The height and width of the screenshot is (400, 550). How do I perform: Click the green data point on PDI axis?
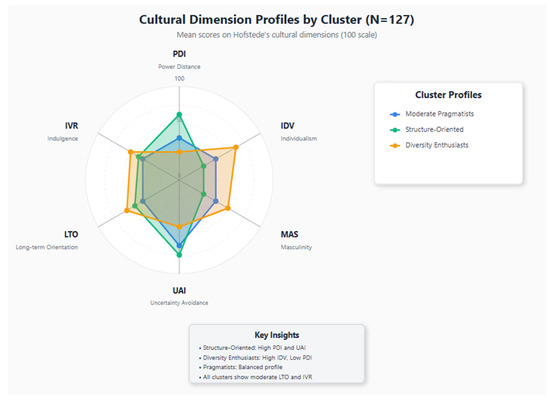tap(179, 114)
